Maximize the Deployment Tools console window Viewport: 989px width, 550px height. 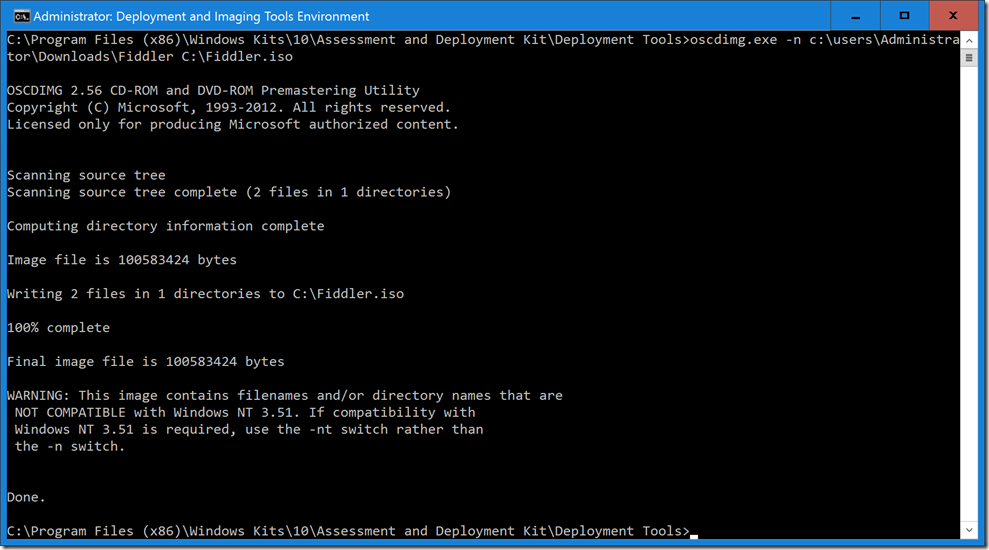click(904, 16)
